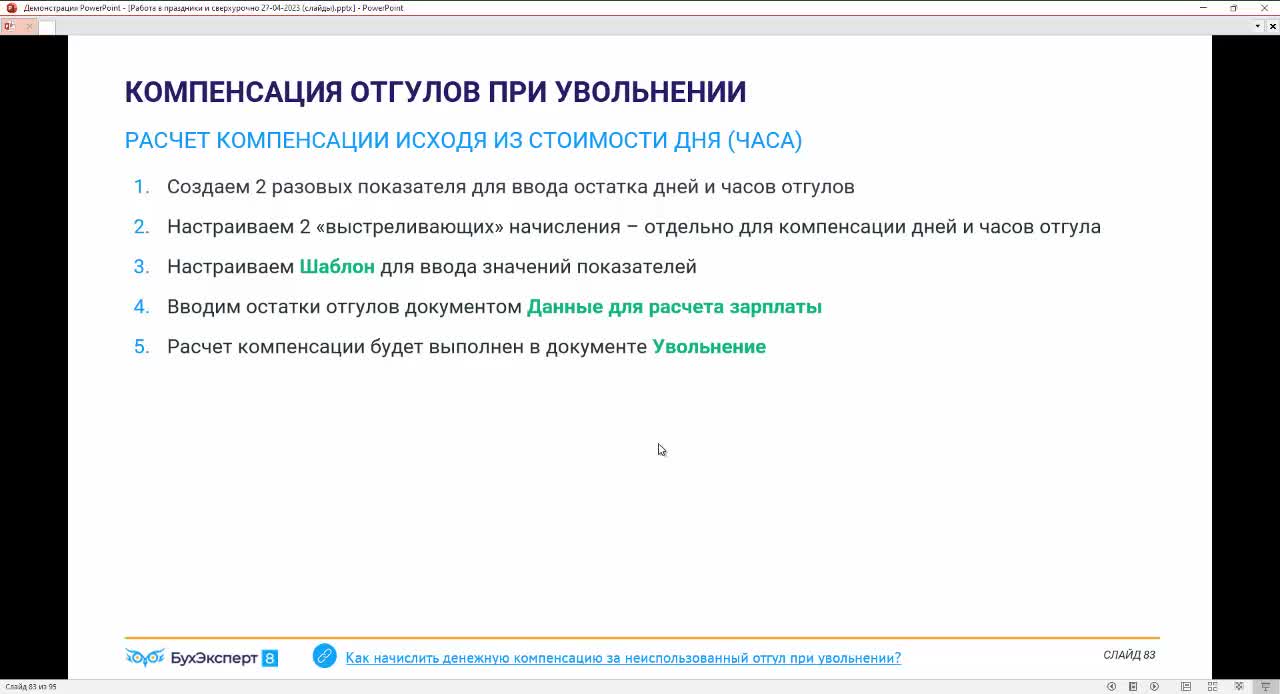Open link about compensation for unused отгул
Viewport: 1280px width, 694px height.
[x=623, y=658]
